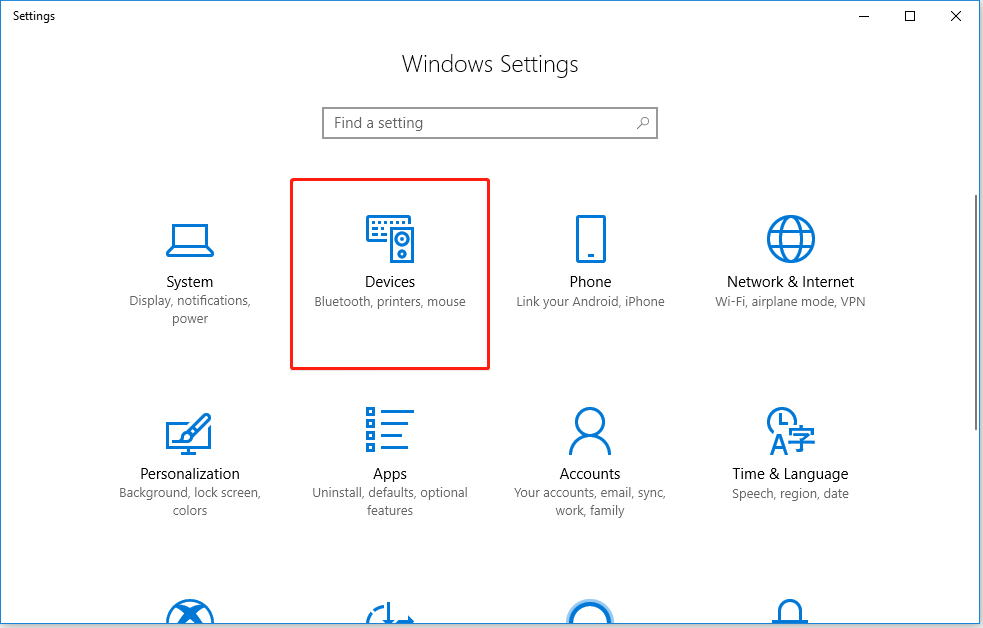Open Accounts settings via the person icon
Viewport: 983px width, 628px height.
click(x=590, y=430)
